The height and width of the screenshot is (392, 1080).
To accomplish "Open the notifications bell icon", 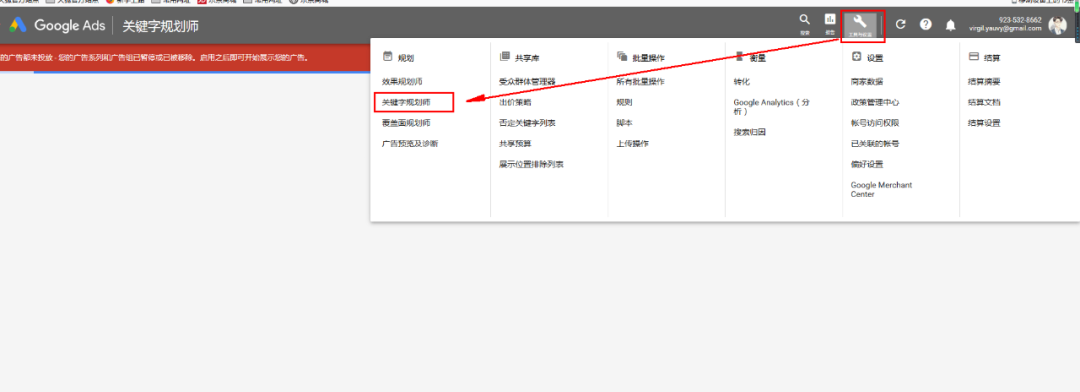I will point(951,25).
